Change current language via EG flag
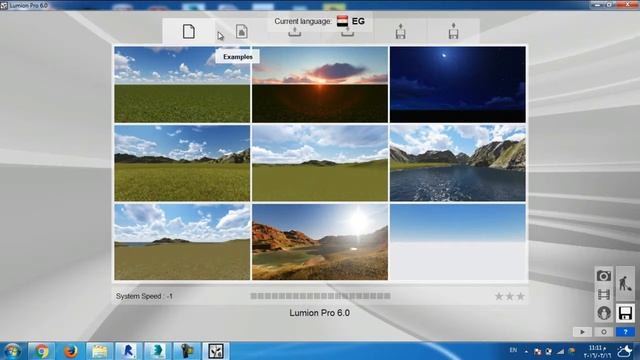The image size is (640, 360). click(342, 21)
